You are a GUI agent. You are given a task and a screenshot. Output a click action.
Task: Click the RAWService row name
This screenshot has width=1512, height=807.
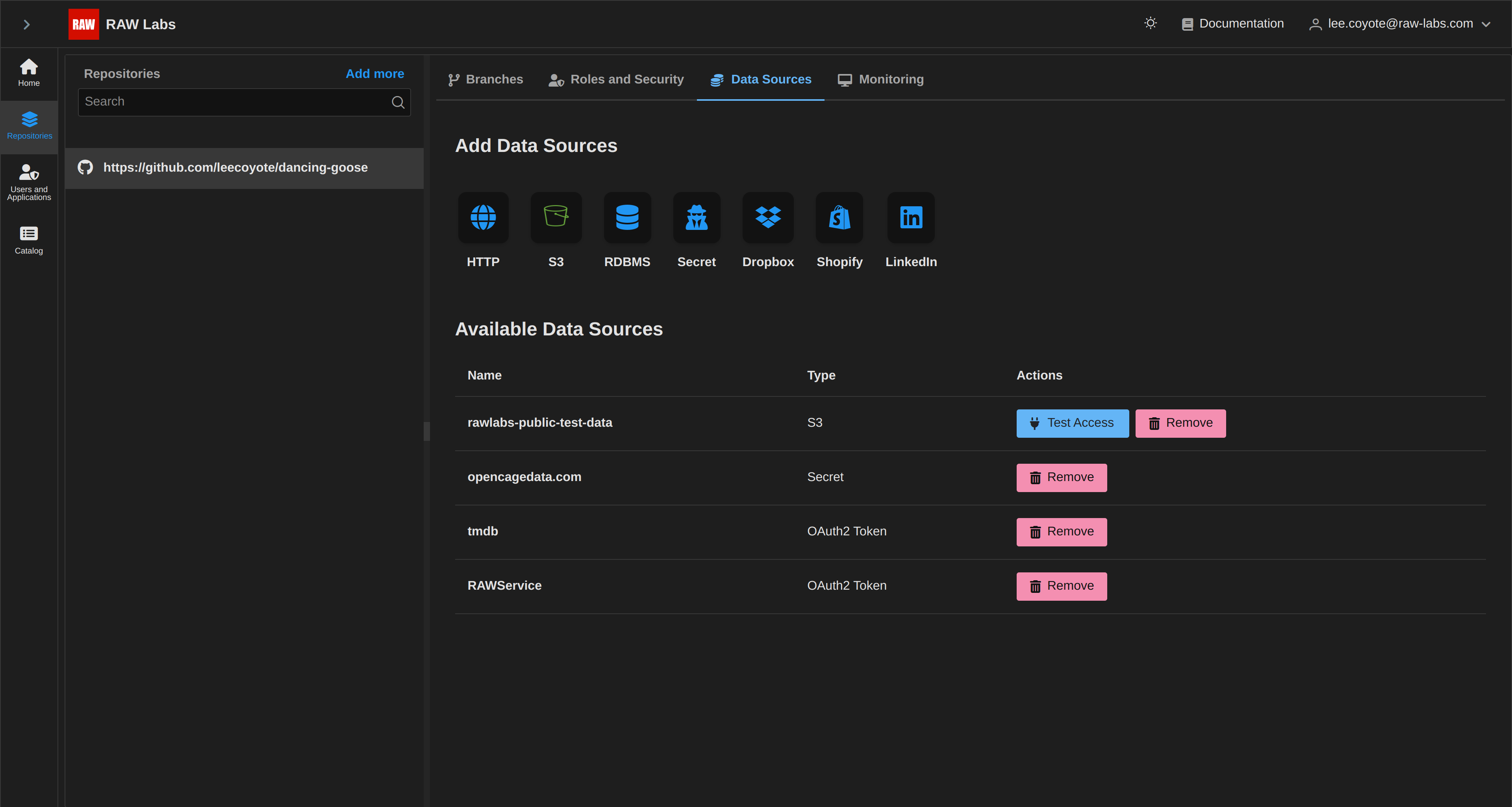[x=504, y=586]
